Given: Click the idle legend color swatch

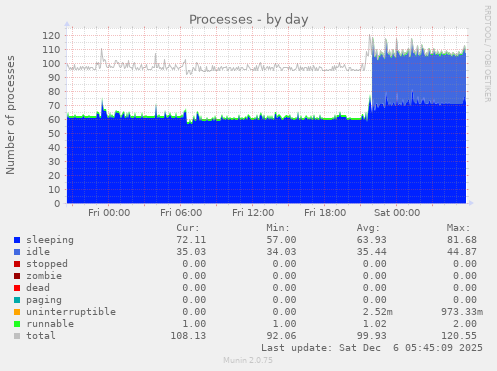Looking at the screenshot, I should point(17,252).
